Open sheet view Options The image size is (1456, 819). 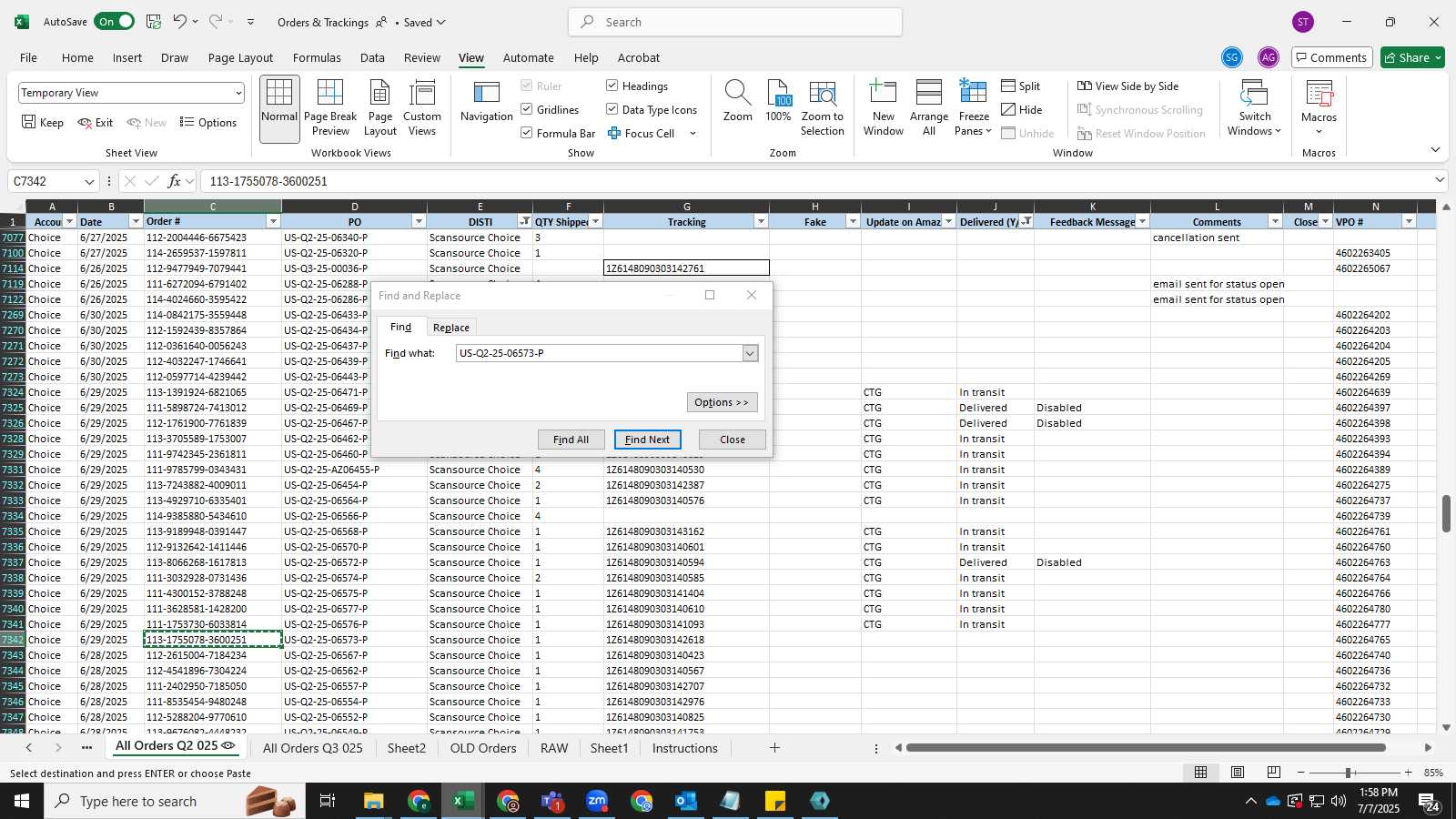click(x=208, y=122)
